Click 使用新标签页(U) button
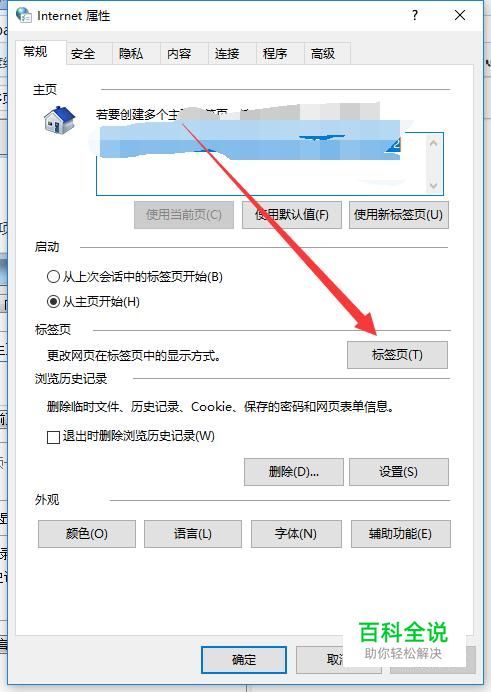The width and height of the screenshot is (491, 692). tap(399, 215)
